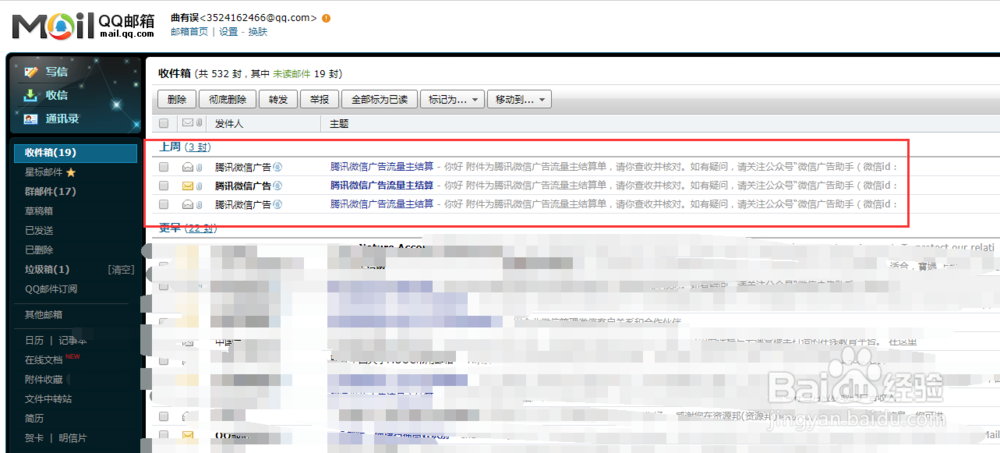Click the 举报 button

tap(320, 100)
